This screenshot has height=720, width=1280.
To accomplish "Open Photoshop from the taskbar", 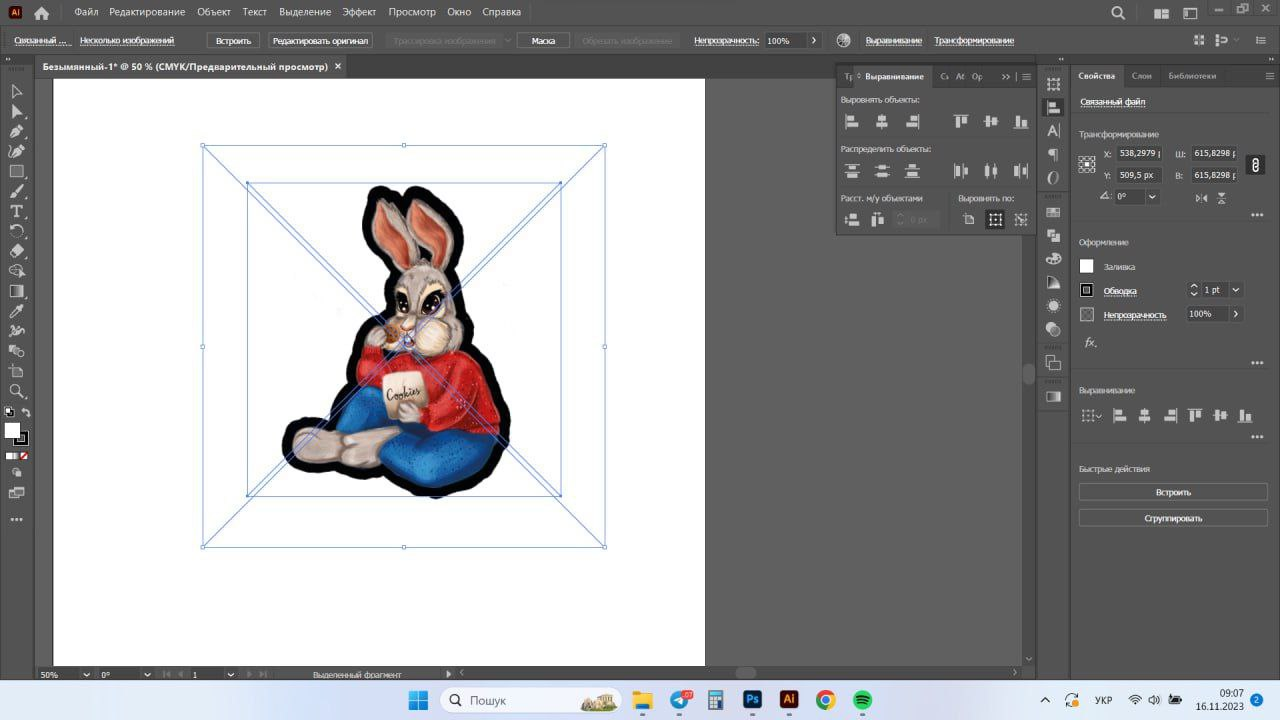I will [x=752, y=700].
